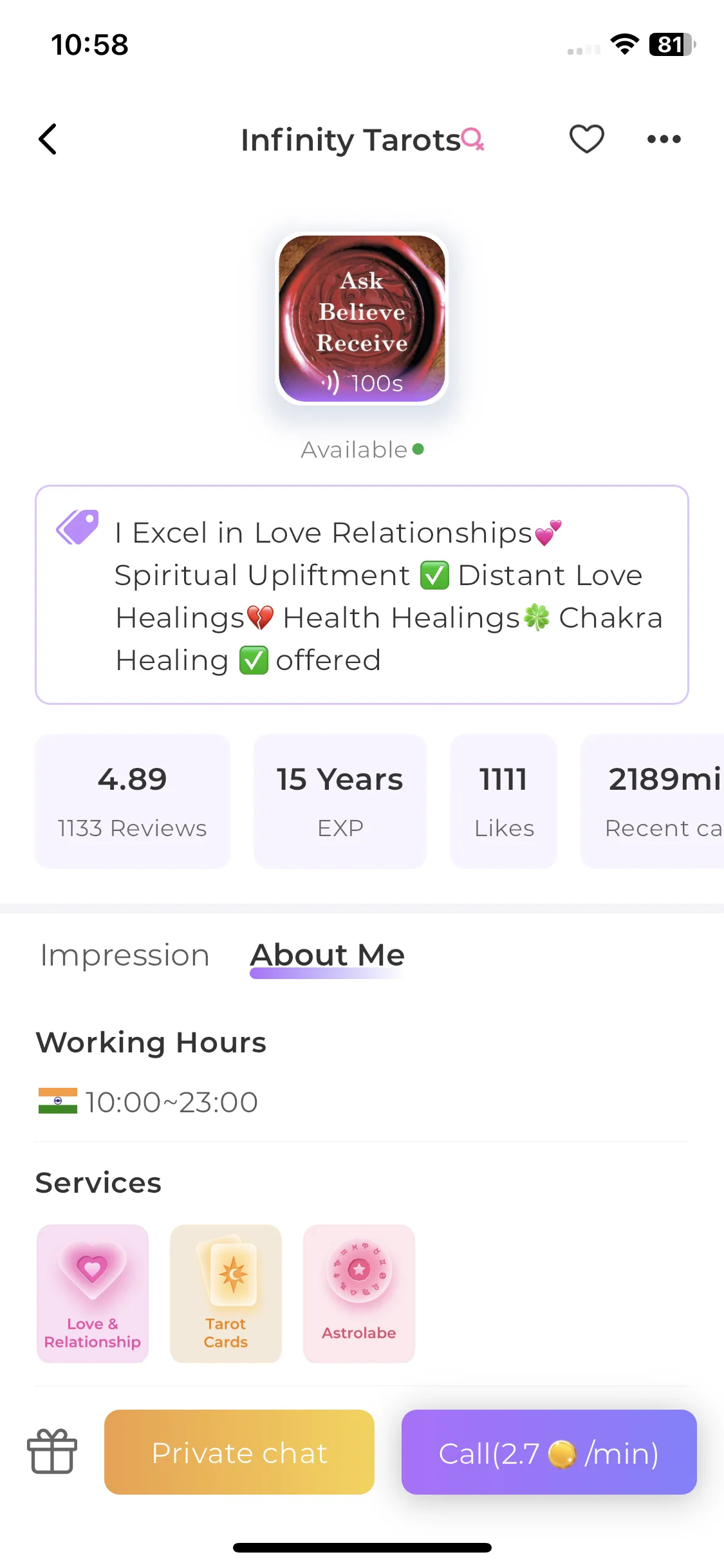Go back using the left chevron
The image size is (724, 1568).
(48, 139)
